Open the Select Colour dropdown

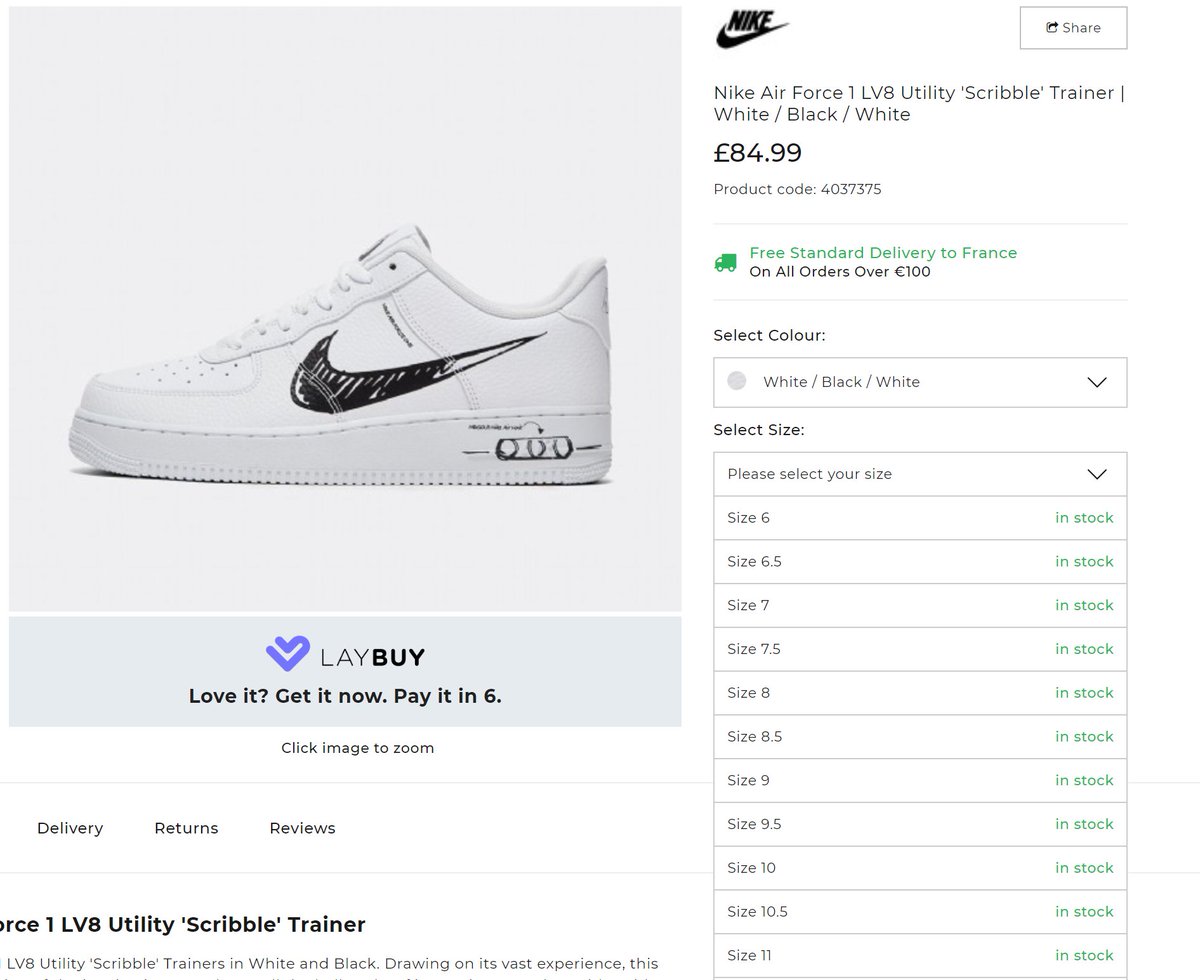pos(920,382)
